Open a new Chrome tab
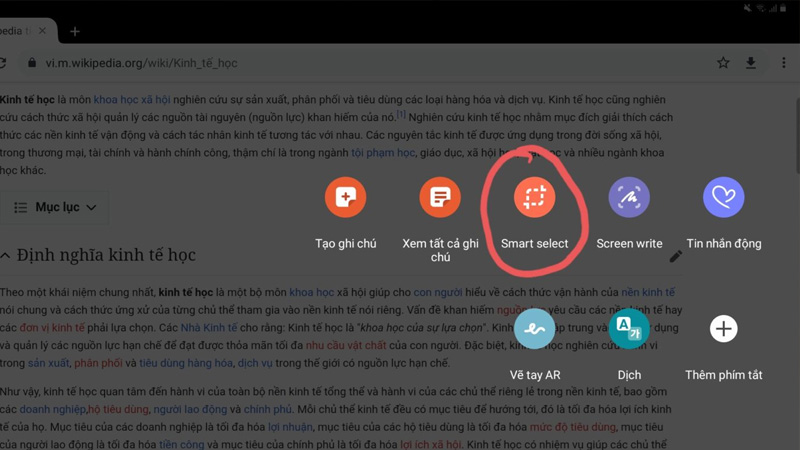Image resolution: width=800 pixels, height=450 pixels. pos(75,31)
